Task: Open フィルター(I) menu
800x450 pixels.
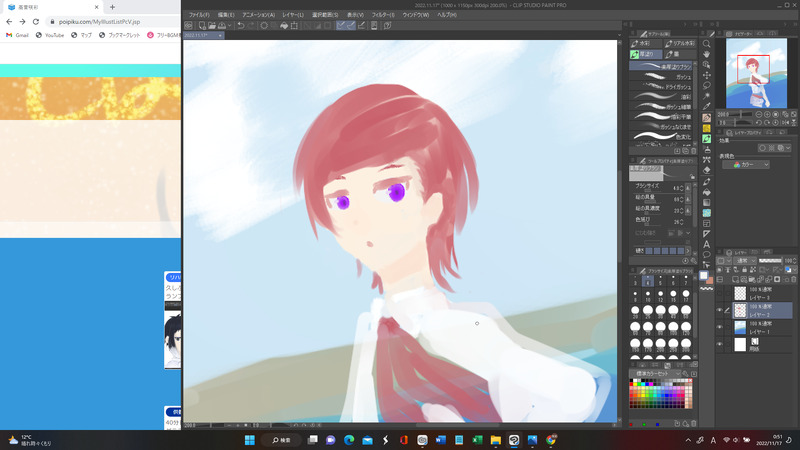Action: click(383, 15)
